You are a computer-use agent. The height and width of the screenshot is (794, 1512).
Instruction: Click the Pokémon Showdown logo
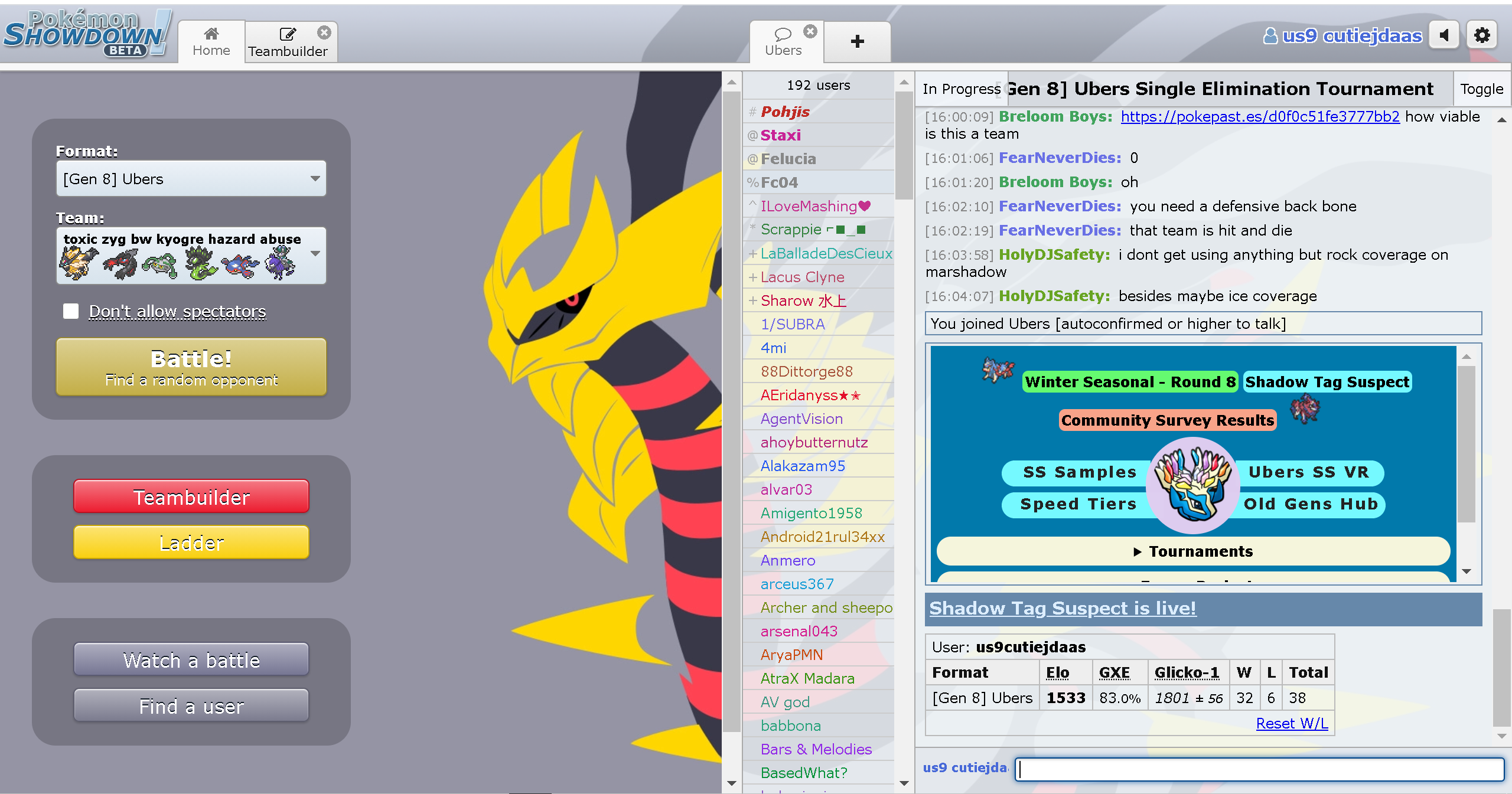87,33
